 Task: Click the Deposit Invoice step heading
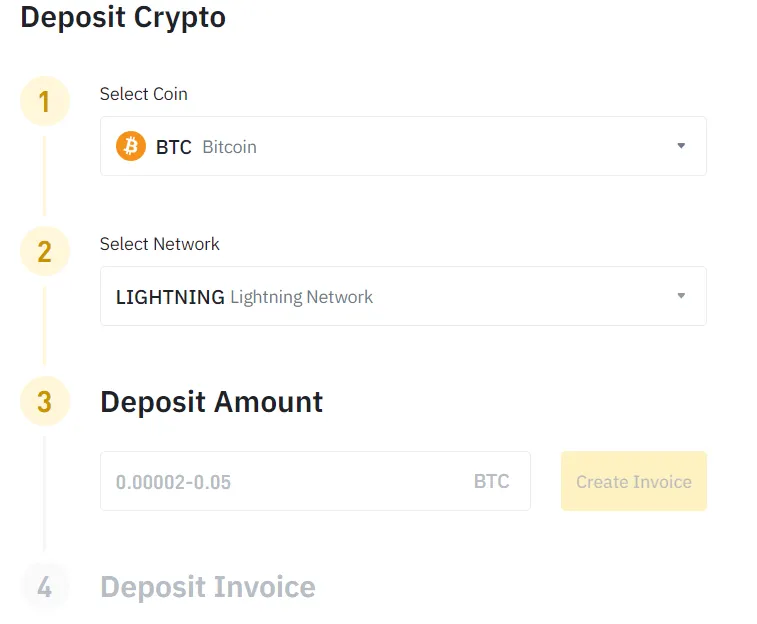(x=208, y=587)
